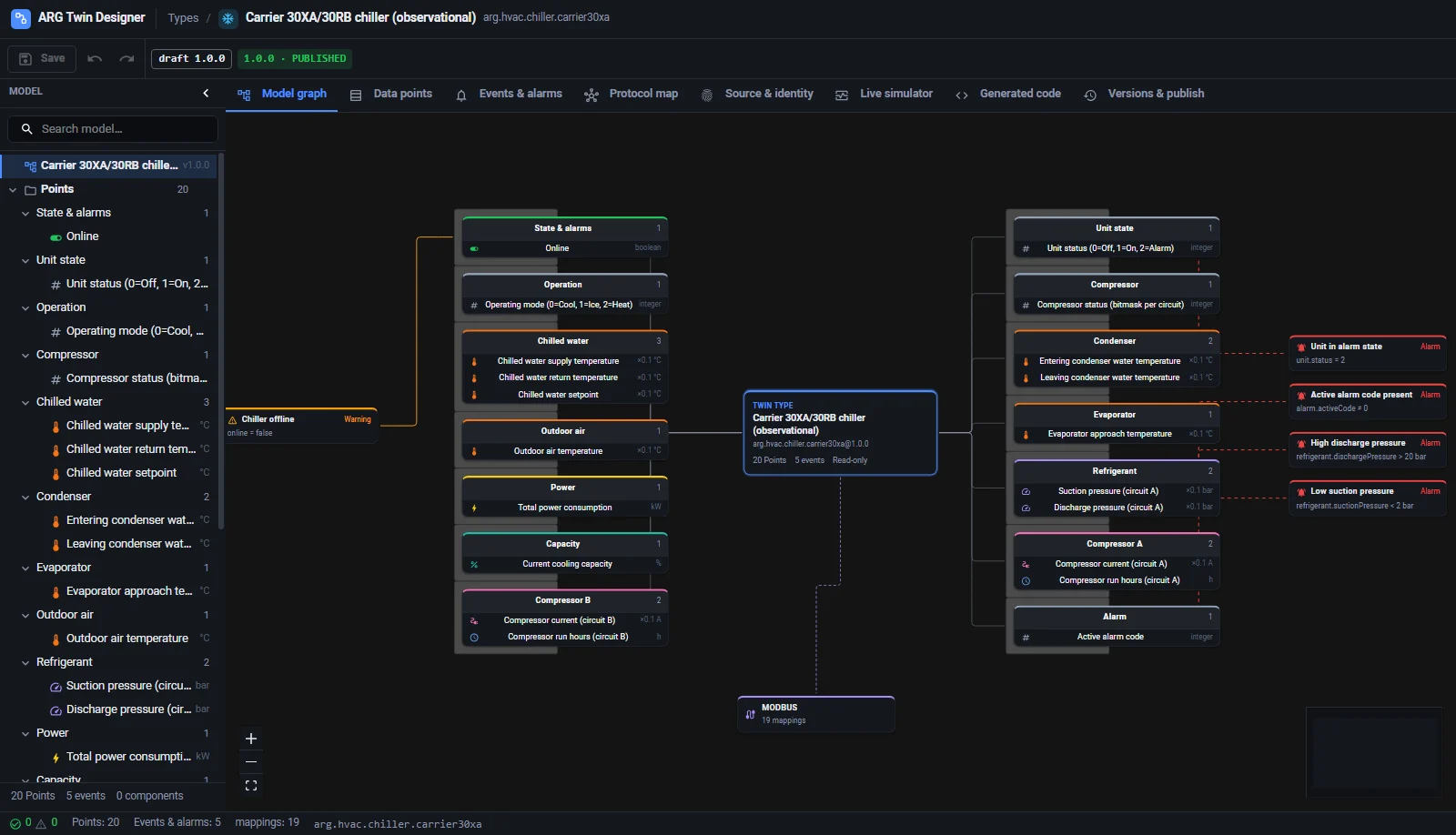Click the ARG Twin Designer logo icon
Screen dimensions: 1456x835
coord(21,18)
